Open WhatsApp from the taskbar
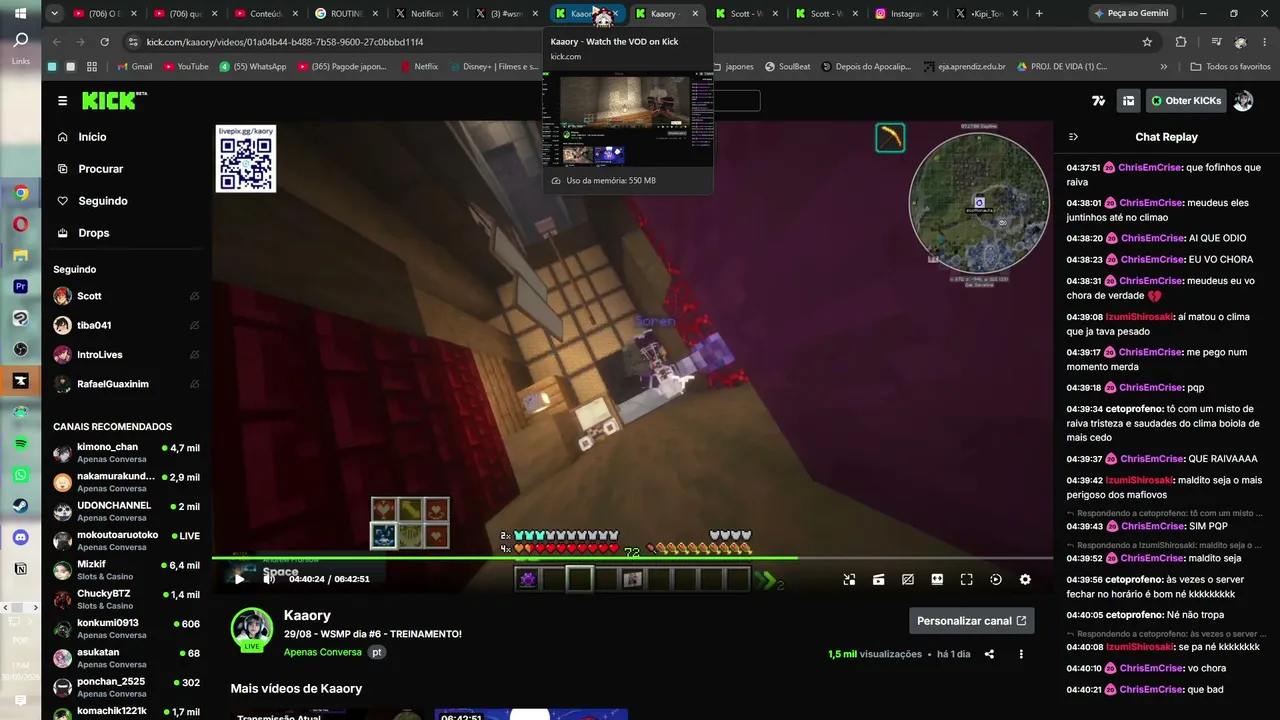 tap(20, 475)
